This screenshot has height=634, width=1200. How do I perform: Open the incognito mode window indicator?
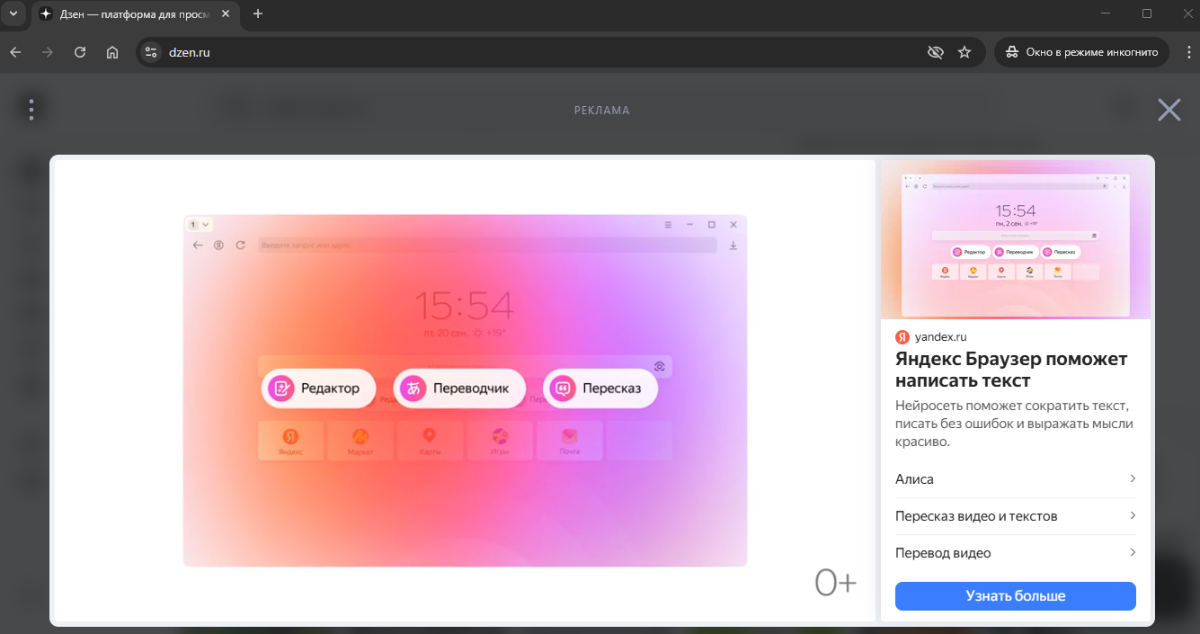pyautogui.click(x=1081, y=52)
